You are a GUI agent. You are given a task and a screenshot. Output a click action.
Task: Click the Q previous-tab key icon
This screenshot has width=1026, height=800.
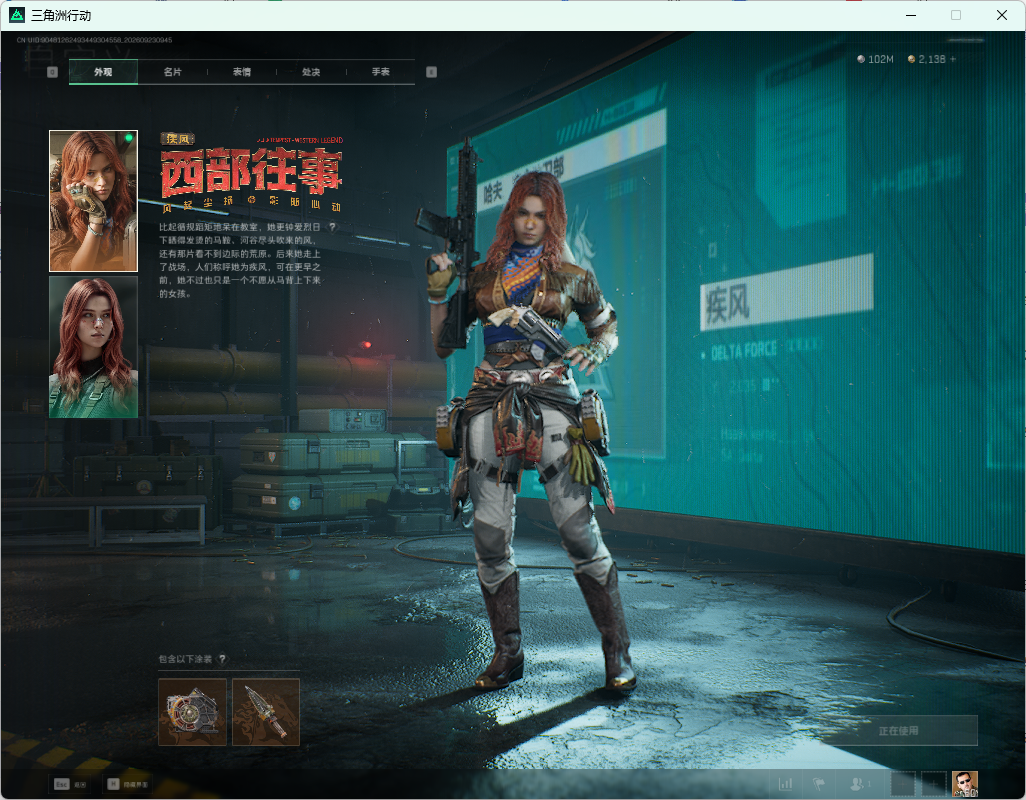coord(53,72)
